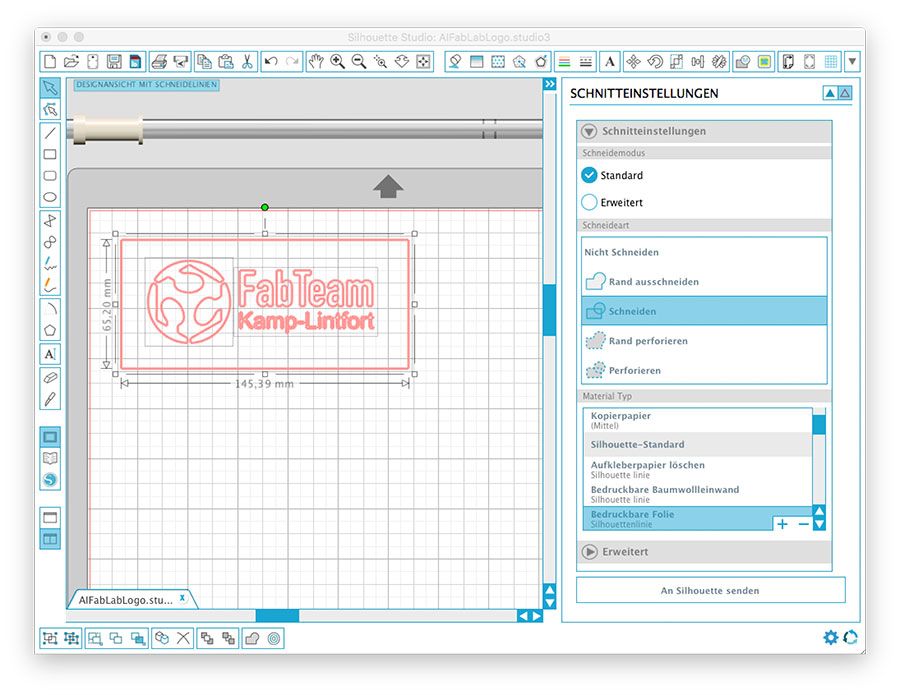Choose Nicht Schneiden cut style
The image size is (900, 695).
(704, 252)
